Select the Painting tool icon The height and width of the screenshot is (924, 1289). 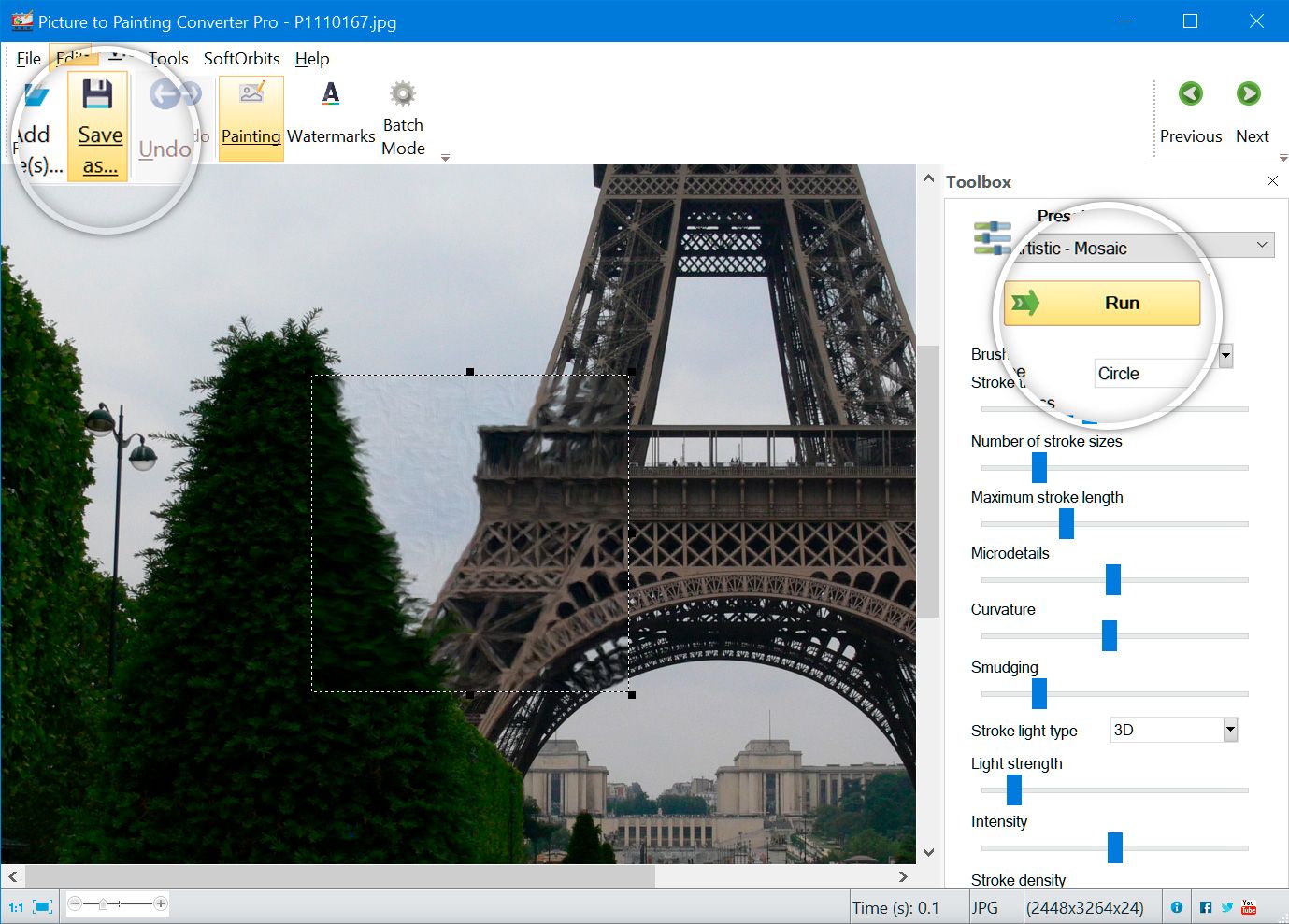pos(251,93)
